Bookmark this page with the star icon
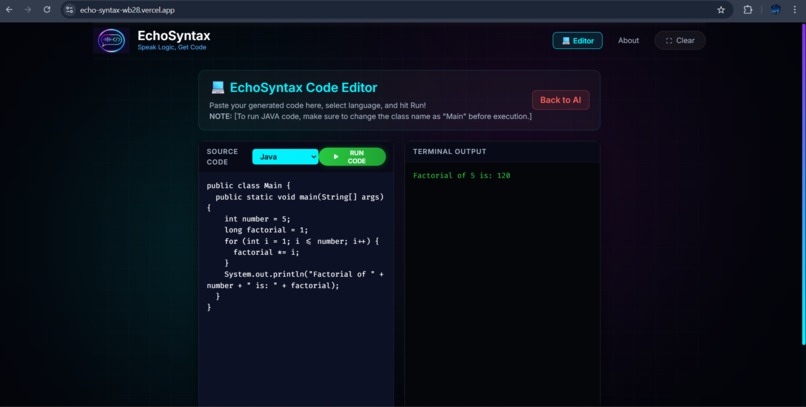Screen dimensions: 806x407 (x=721, y=10)
